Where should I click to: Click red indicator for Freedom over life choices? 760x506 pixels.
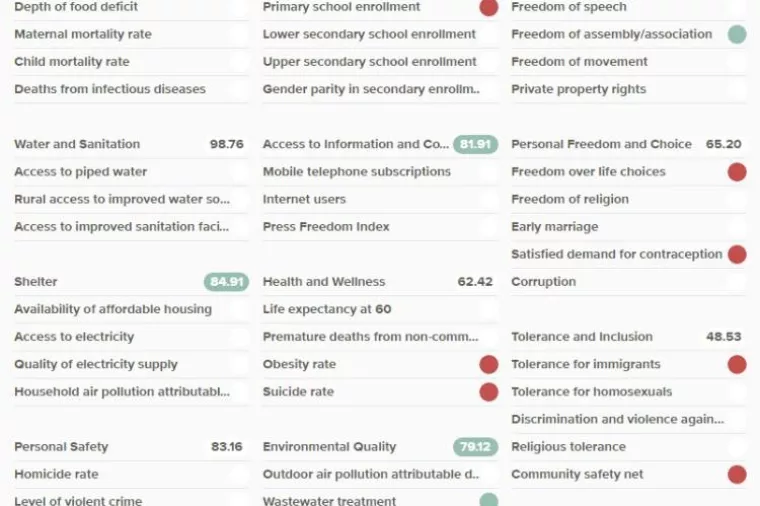(737, 172)
